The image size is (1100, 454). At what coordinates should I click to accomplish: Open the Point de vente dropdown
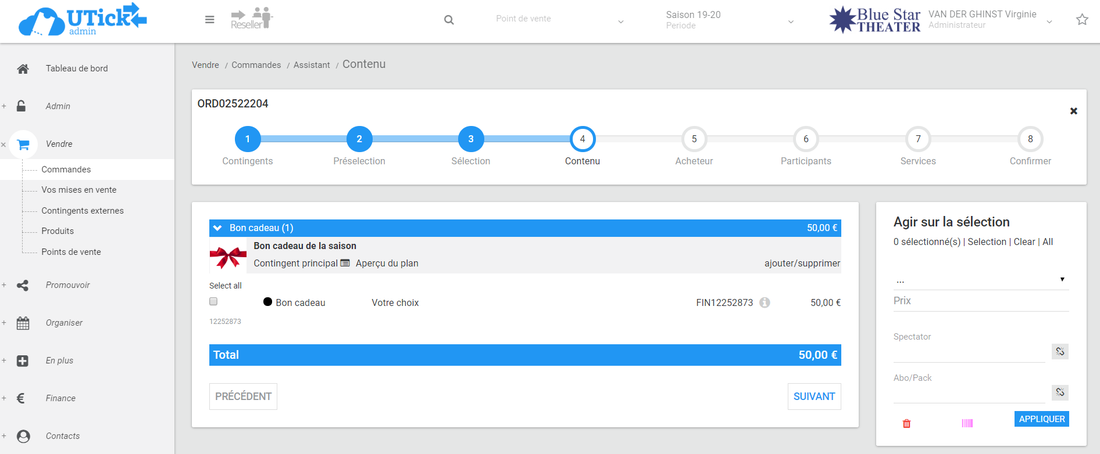[x=560, y=20]
